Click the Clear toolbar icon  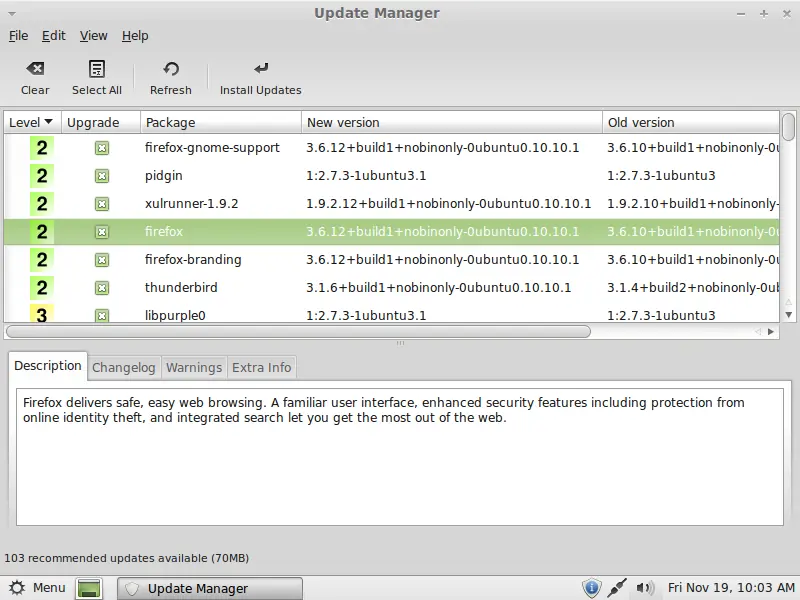[35, 68]
